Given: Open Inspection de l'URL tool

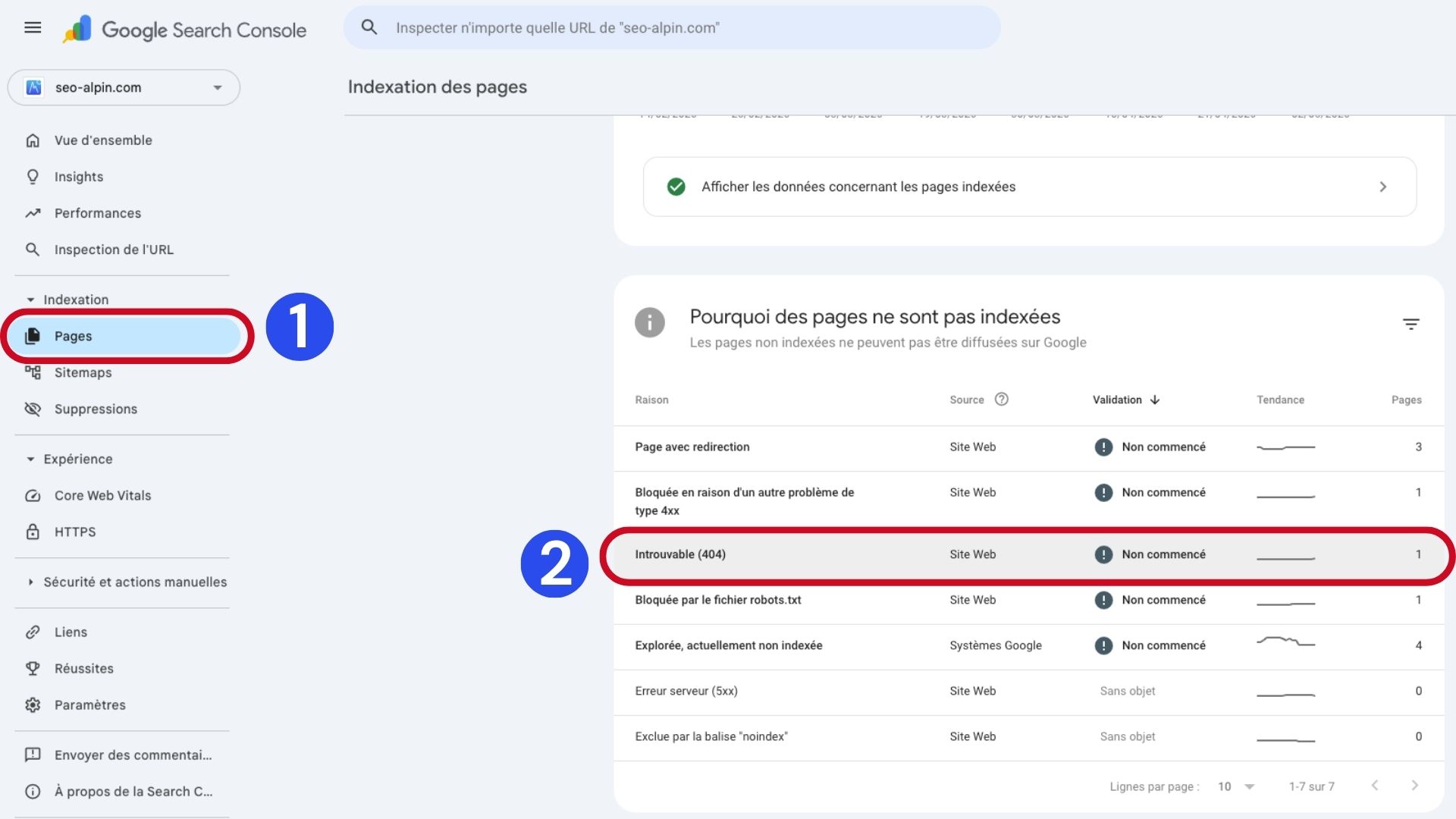Looking at the screenshot, I should pyautogui.click(x=114, y=249).
